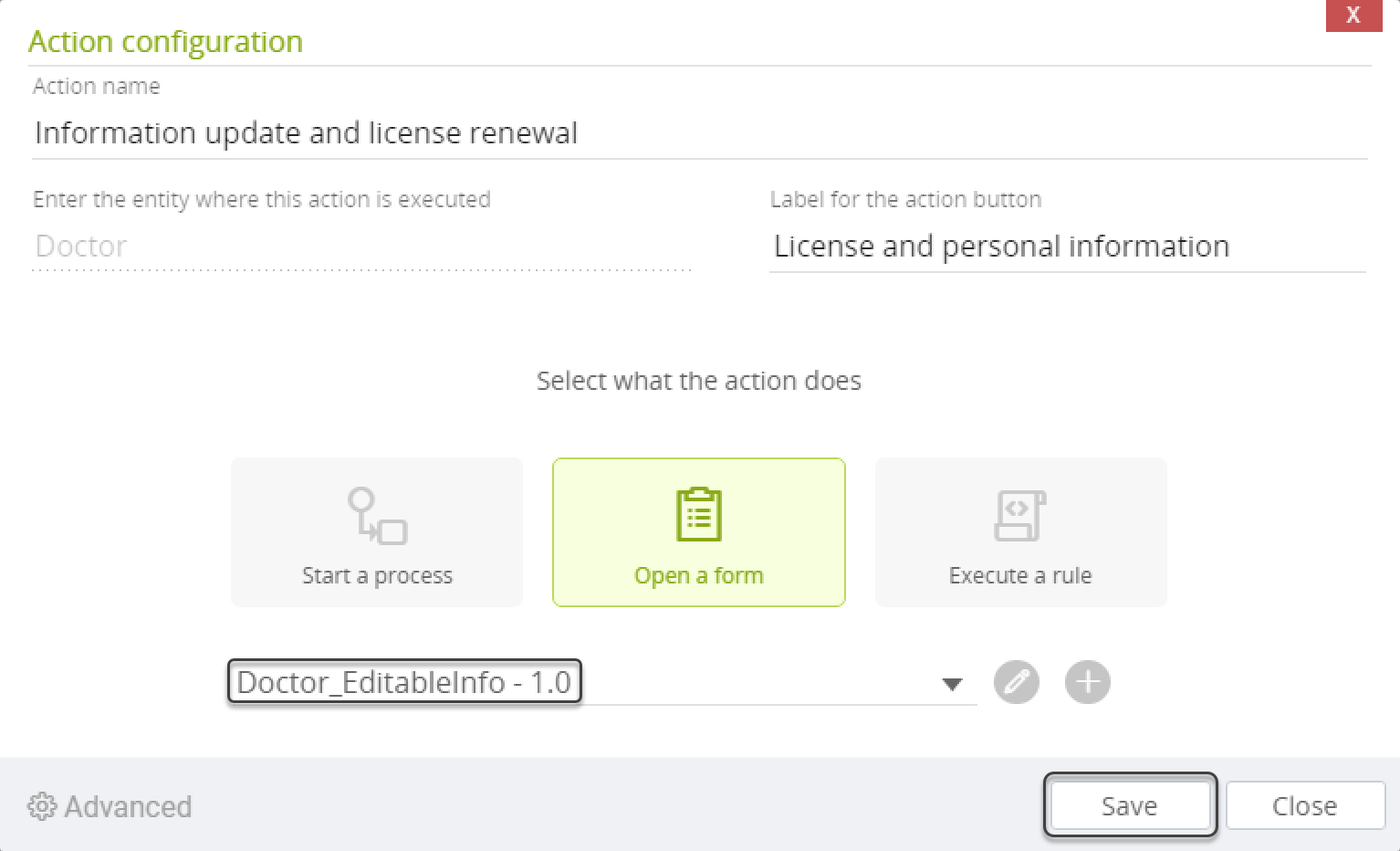This screenshot has width=1400, height=851.
Task: Click the gear icon beside Advanced
Action: 41,806
